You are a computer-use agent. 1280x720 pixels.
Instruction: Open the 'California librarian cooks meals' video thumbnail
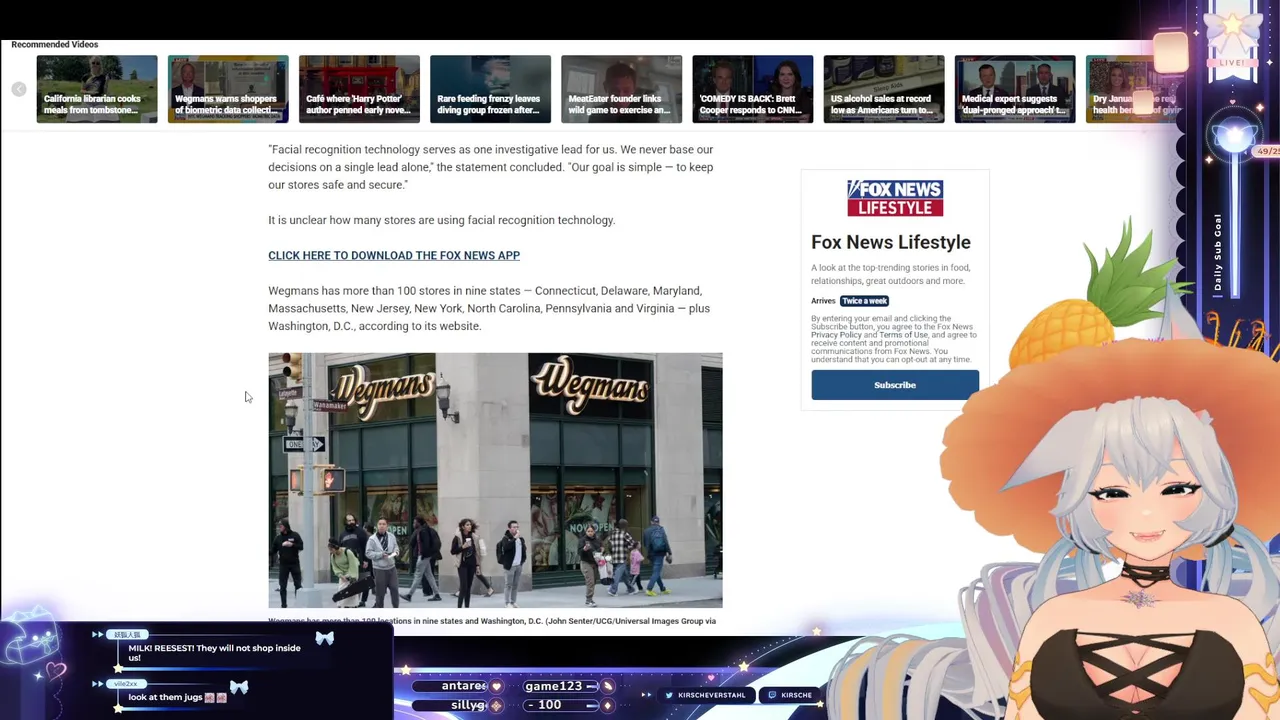(97, 89)
